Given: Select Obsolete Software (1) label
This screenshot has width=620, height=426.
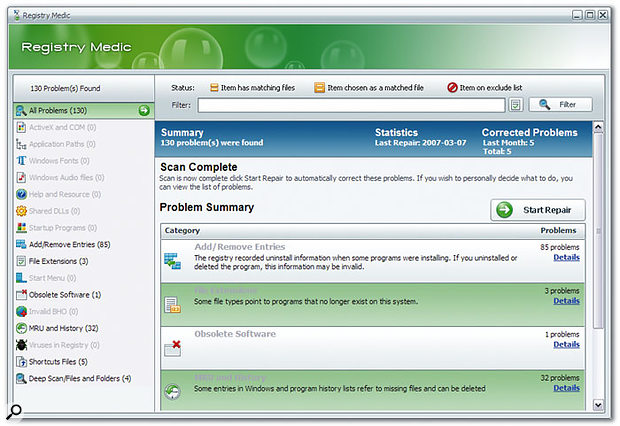Looking at the screenshot, I should 65,295.
